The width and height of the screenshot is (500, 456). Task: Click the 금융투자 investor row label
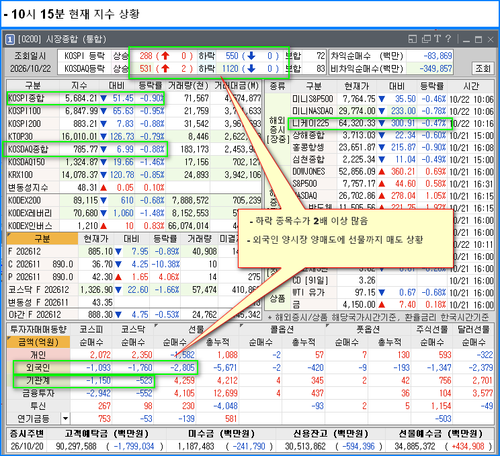[x=38, y=393]
